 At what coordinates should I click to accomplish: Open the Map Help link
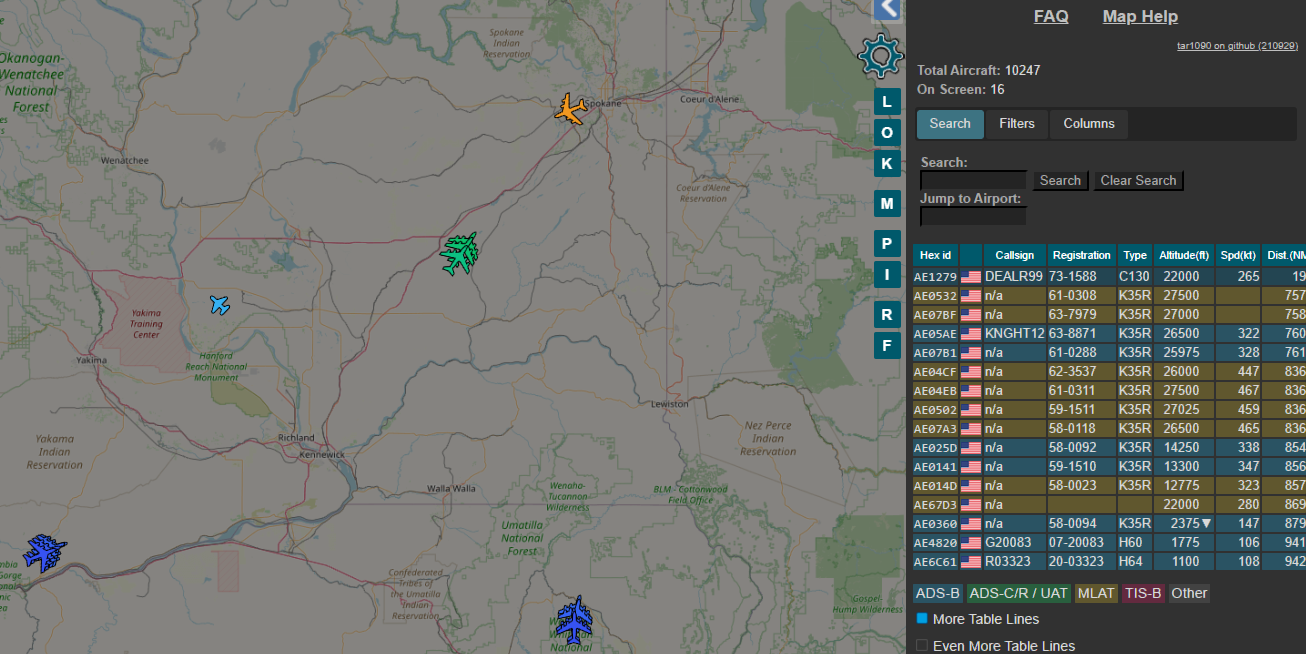1140,16
